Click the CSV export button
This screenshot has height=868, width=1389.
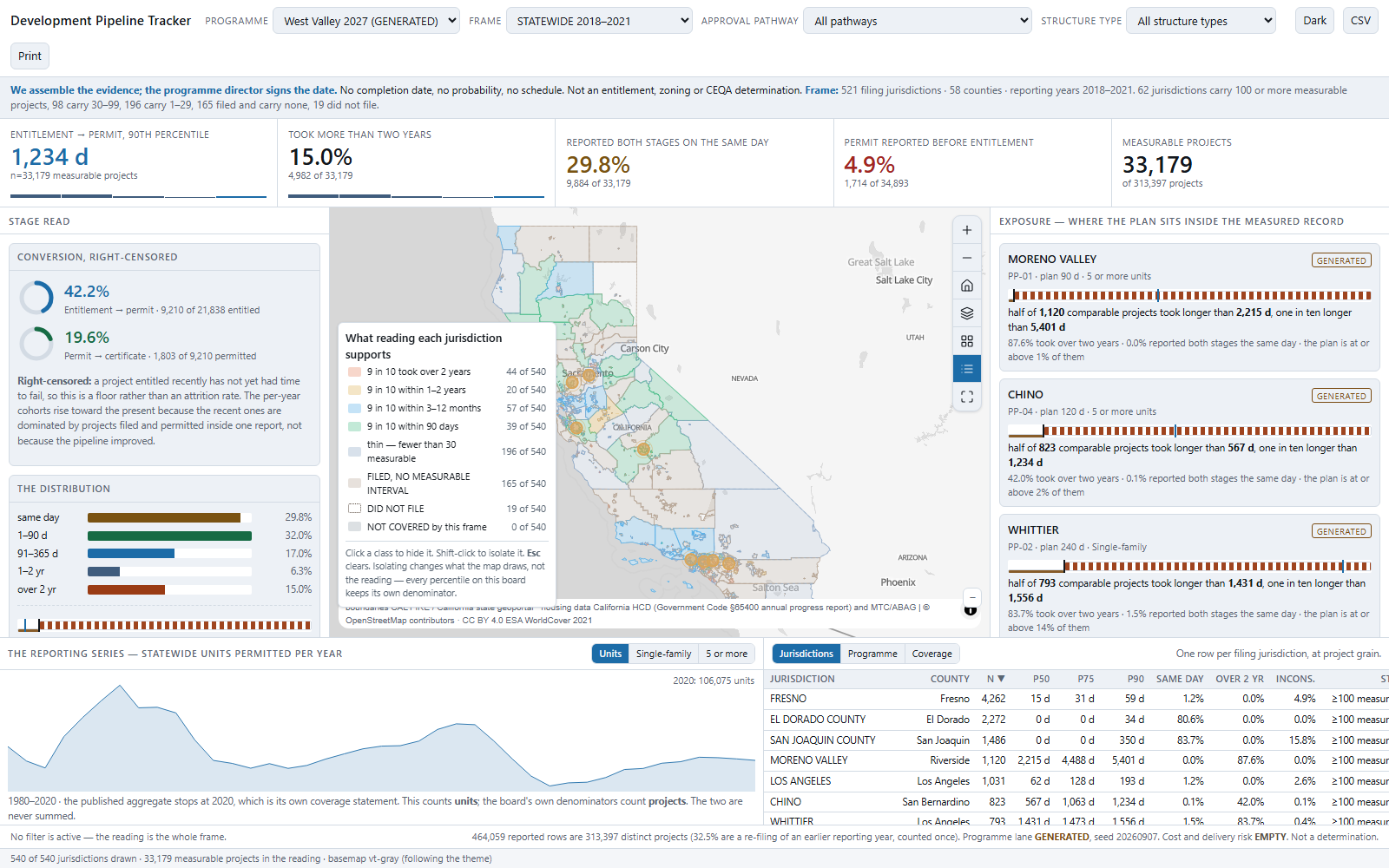point(1360,21)
